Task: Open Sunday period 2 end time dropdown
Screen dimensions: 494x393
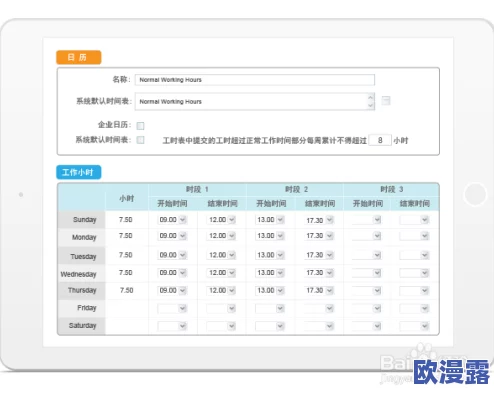Action: coord(319,220)
